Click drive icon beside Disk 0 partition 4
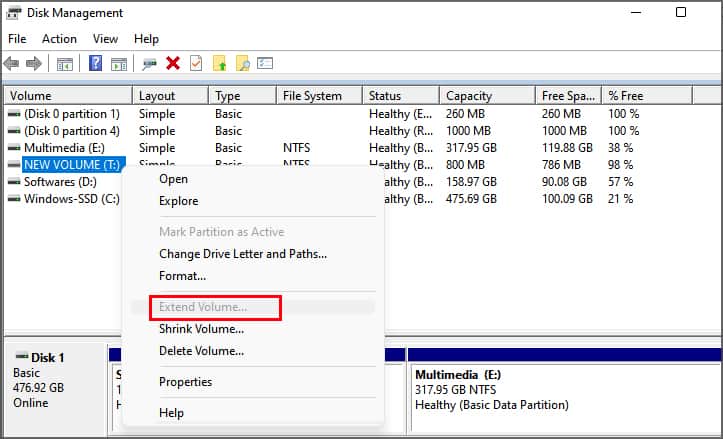Image resolution: width=723 pixels, height=439 pixels. pyautogui.click(x=14, y=131)
